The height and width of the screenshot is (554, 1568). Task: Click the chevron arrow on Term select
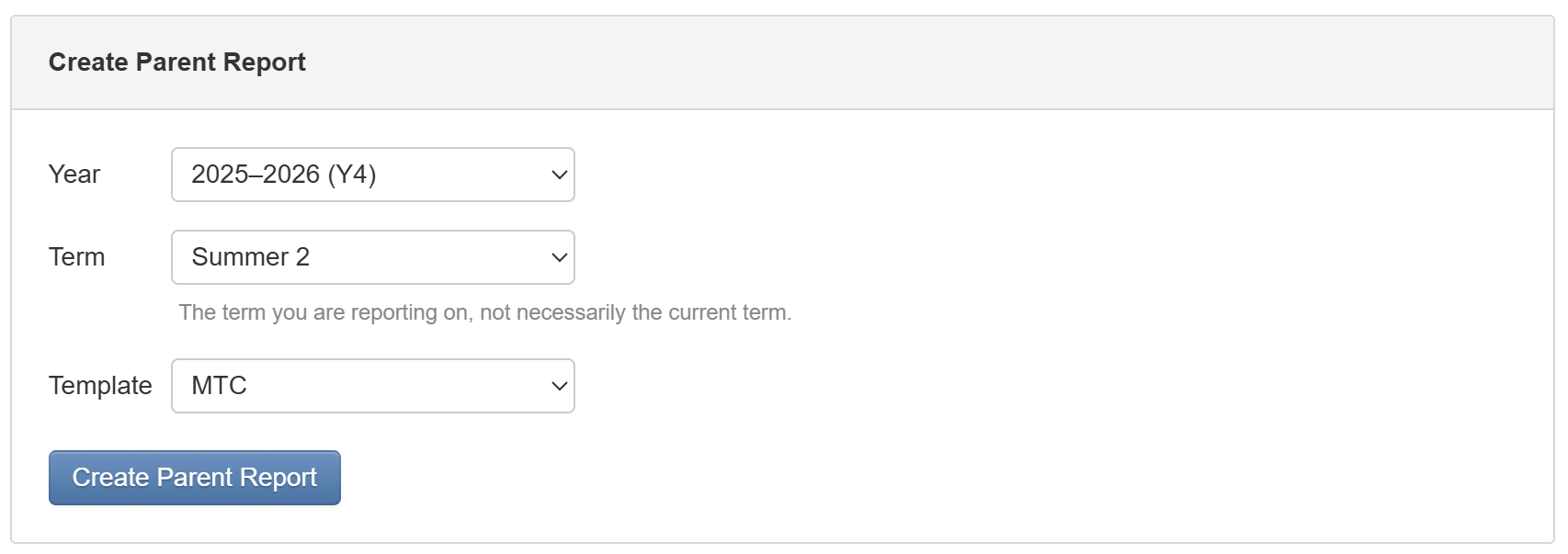(559, 257)
